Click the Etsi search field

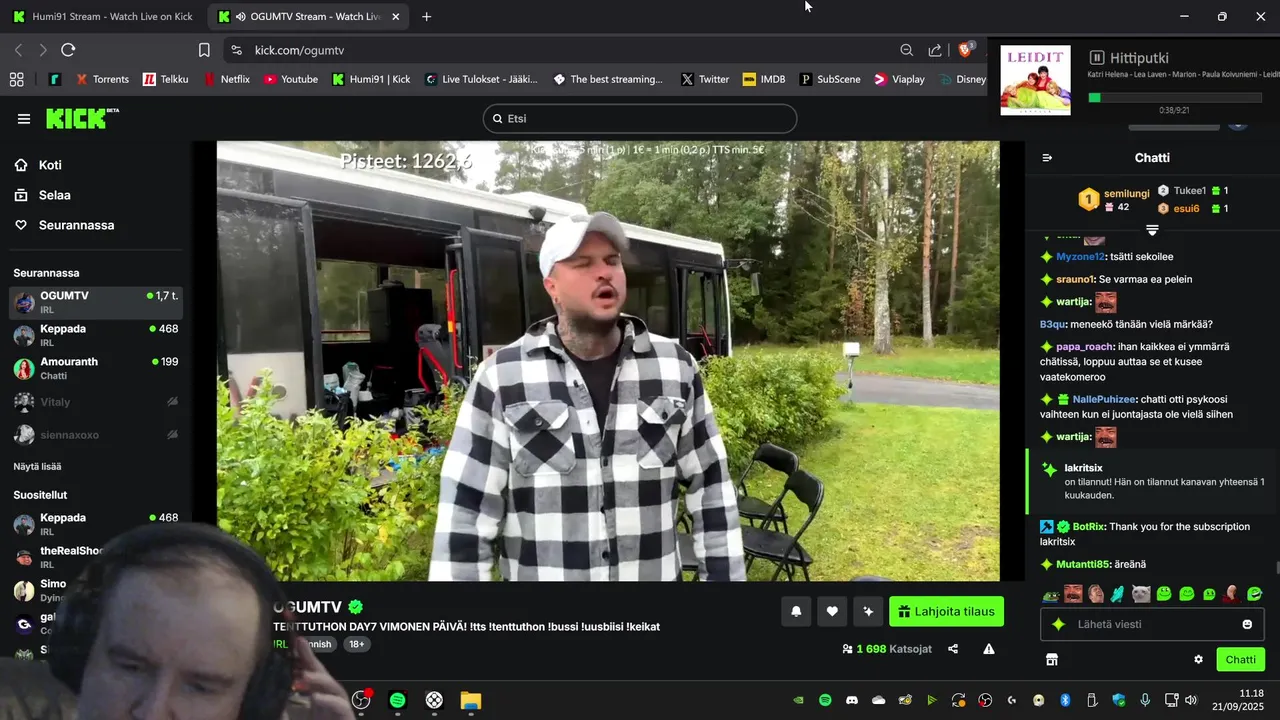click(x=640, y=119)
